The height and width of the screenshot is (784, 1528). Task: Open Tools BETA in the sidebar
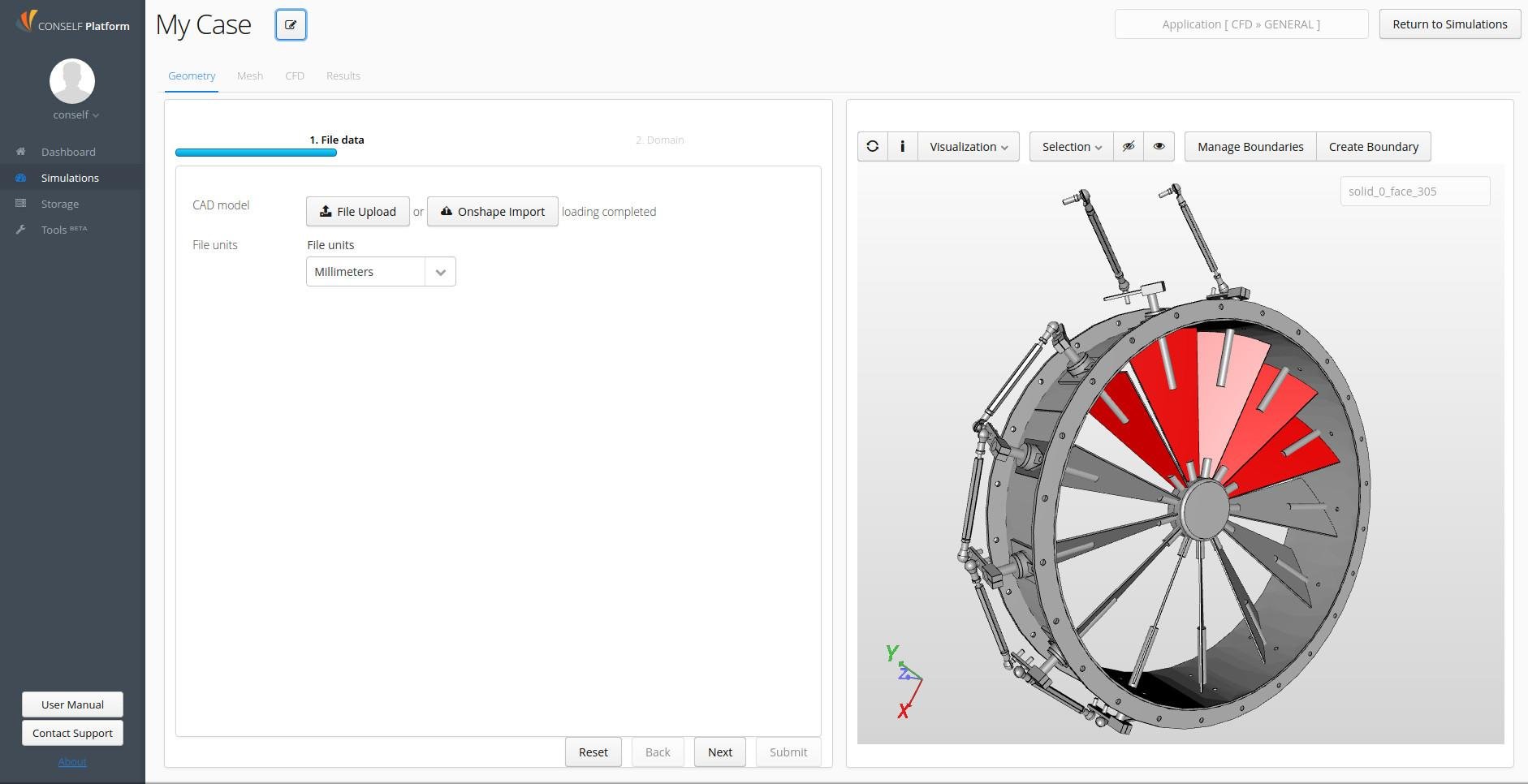tap(63, 230)
